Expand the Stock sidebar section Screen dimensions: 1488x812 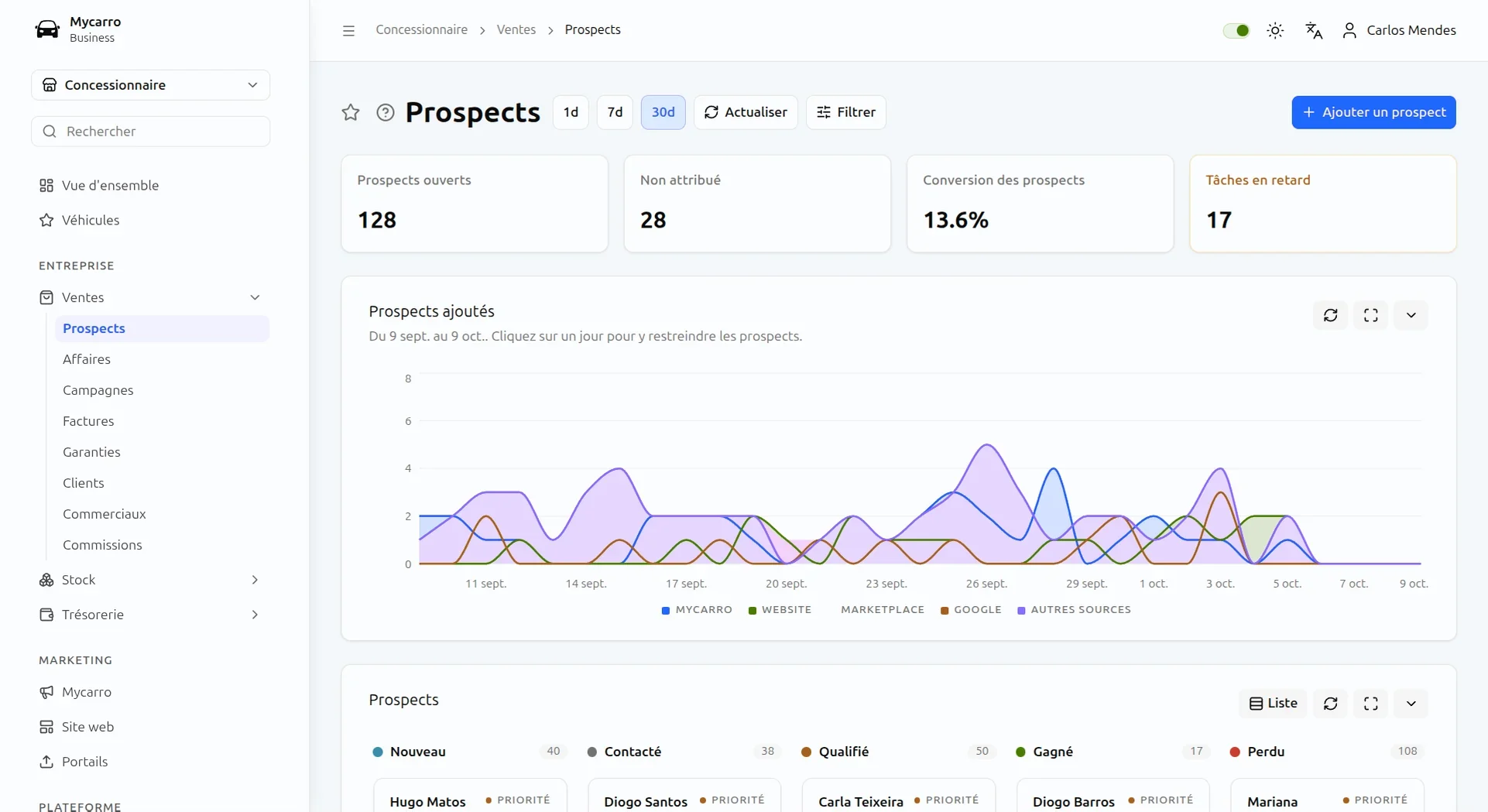point(150,580)
